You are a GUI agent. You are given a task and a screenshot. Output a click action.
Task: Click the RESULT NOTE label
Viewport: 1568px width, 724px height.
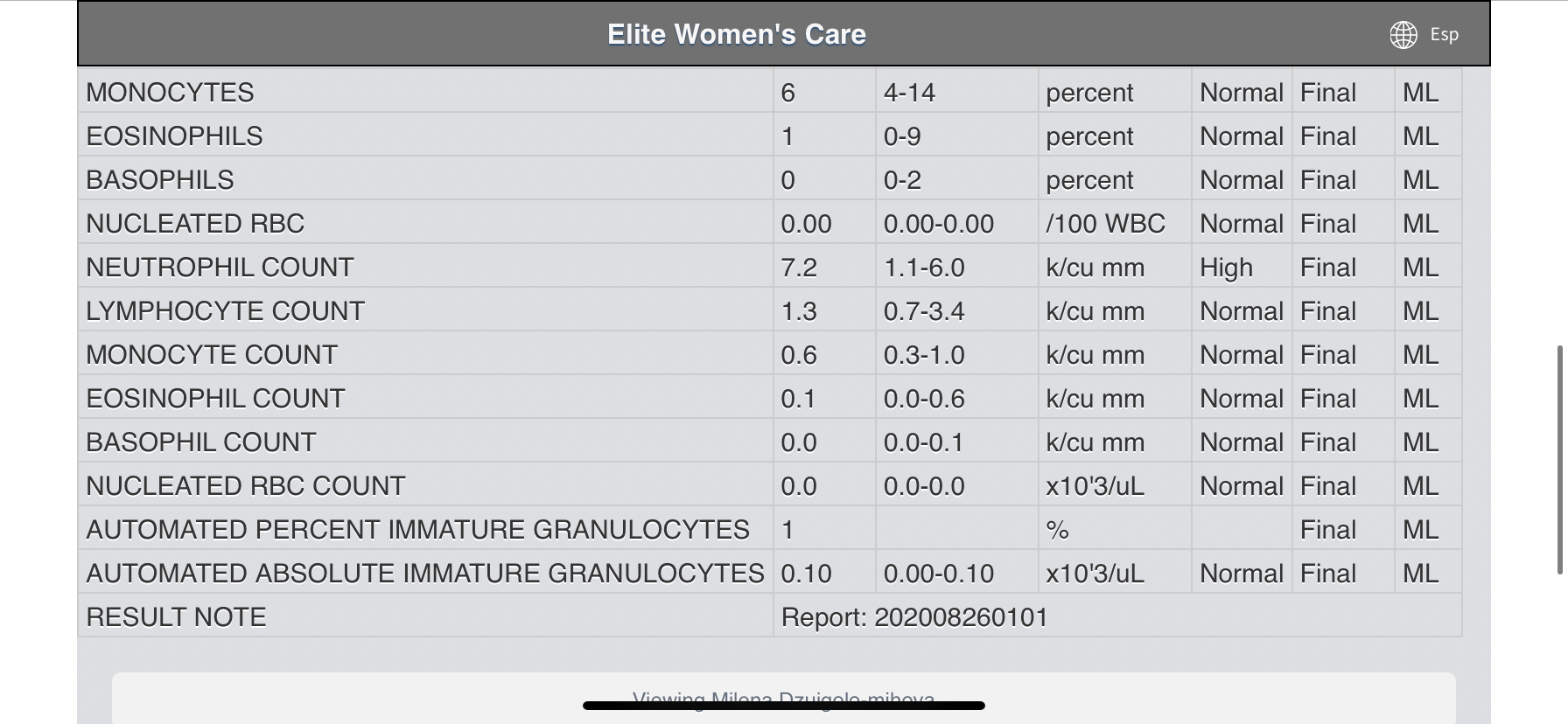pos(176,617)
